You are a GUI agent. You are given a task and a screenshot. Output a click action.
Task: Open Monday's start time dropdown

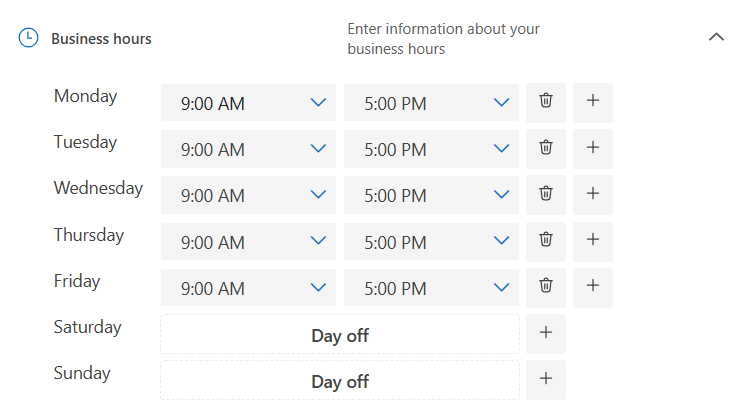[248, 103]
